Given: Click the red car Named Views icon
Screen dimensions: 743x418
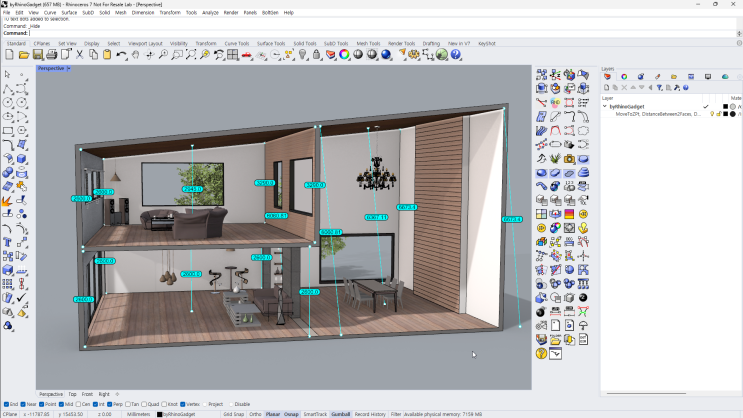Looking at the screenshot, I should [x=247, y=55].
